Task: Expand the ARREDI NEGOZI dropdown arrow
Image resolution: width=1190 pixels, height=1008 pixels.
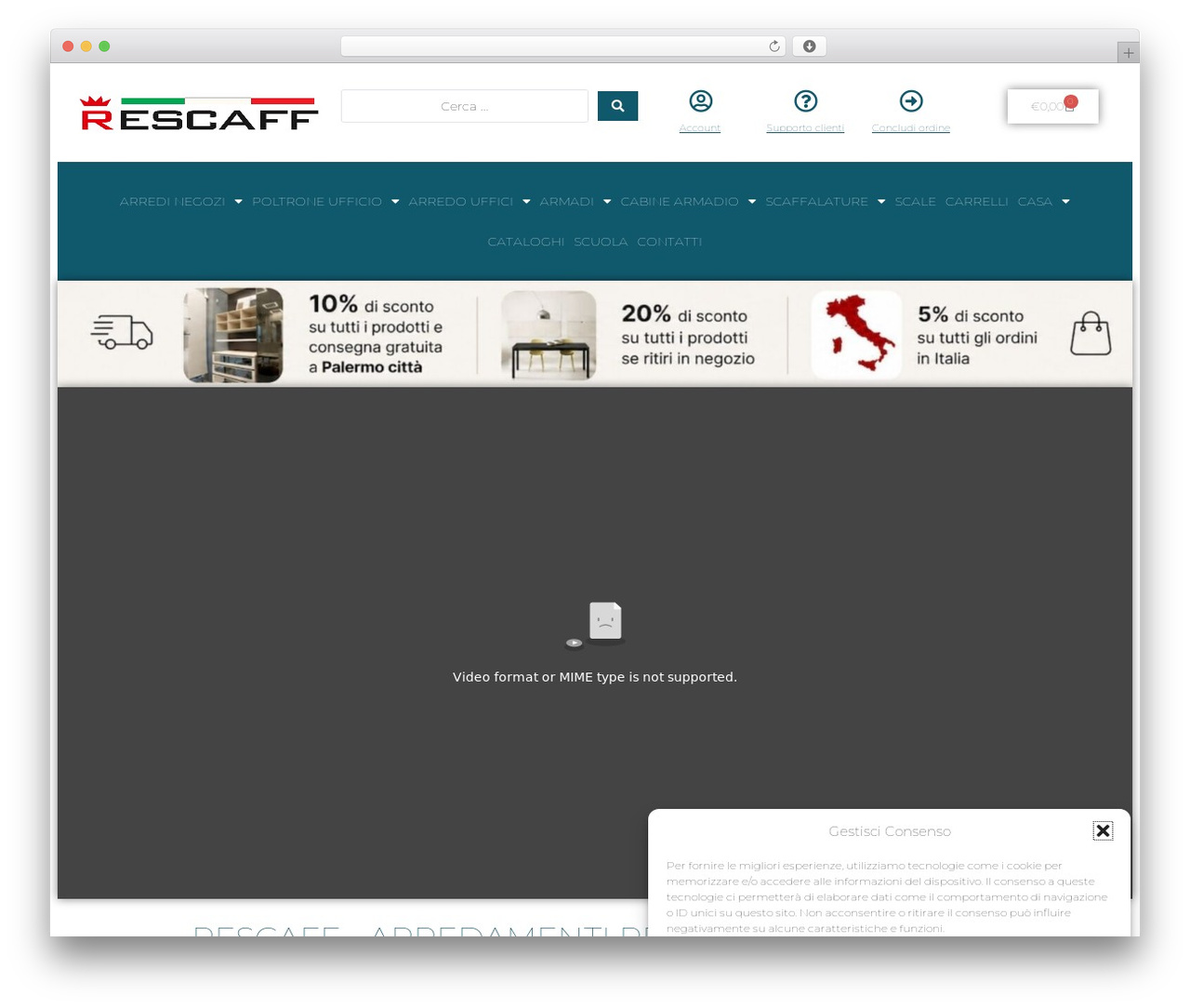Action: click(238, 202)
